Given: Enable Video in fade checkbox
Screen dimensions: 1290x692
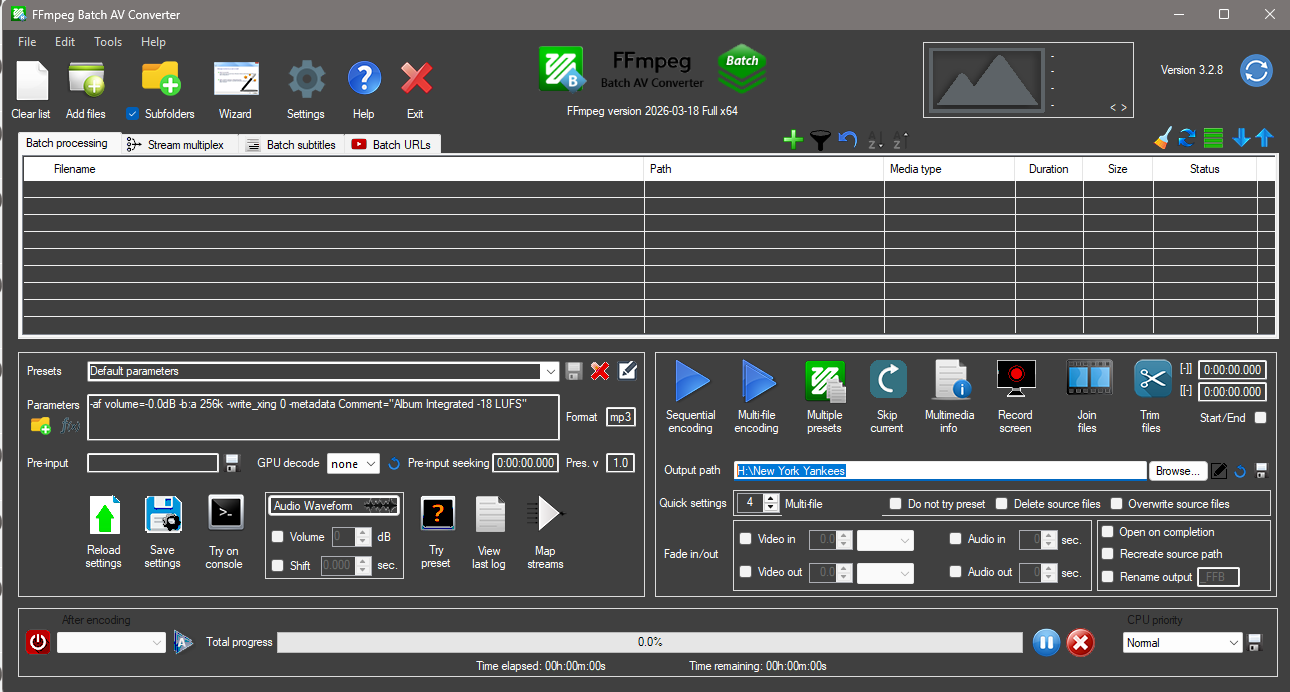Looking at the screenshot, I should 745,539.
